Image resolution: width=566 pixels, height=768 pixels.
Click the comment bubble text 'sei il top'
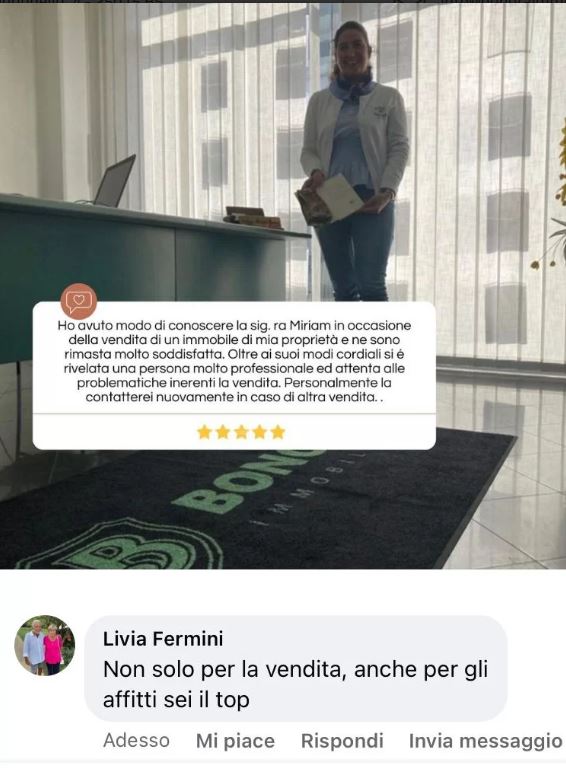click(x=207, y=699)
